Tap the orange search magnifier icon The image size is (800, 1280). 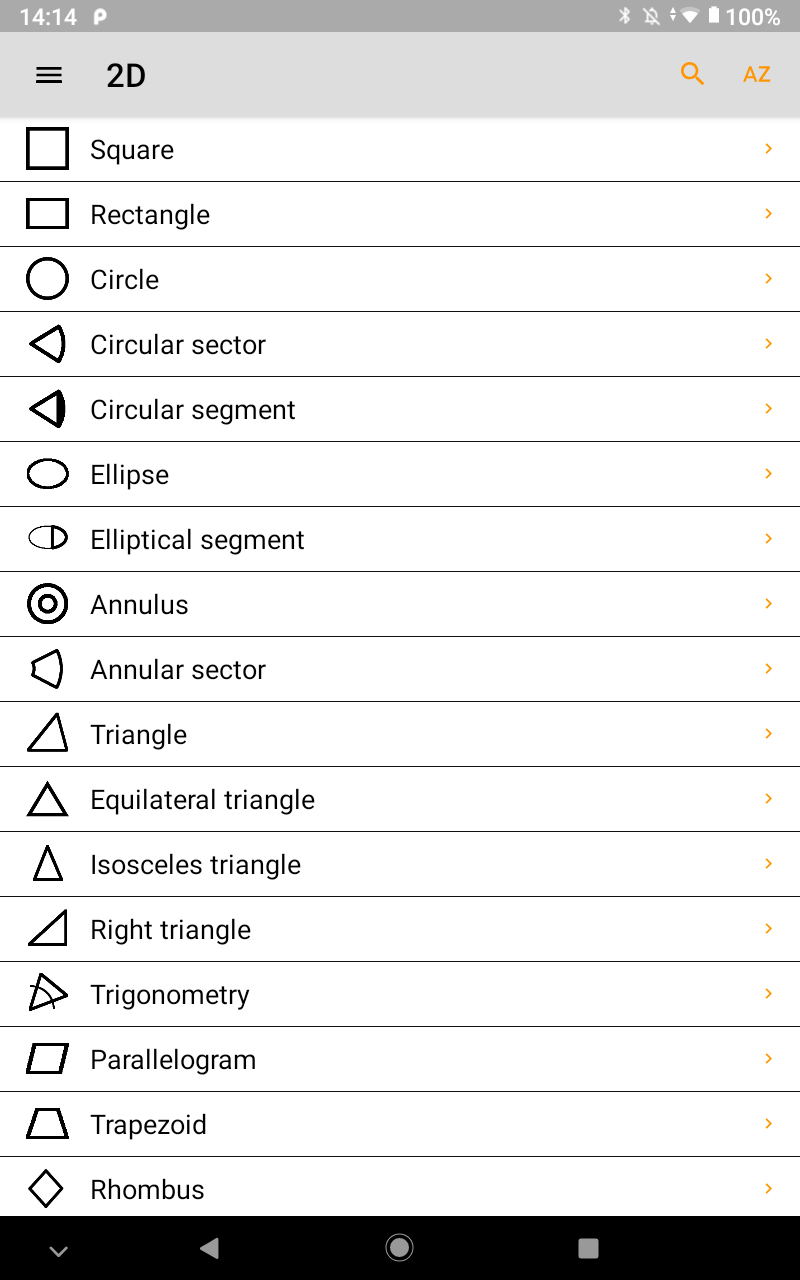tap(692, 74)
